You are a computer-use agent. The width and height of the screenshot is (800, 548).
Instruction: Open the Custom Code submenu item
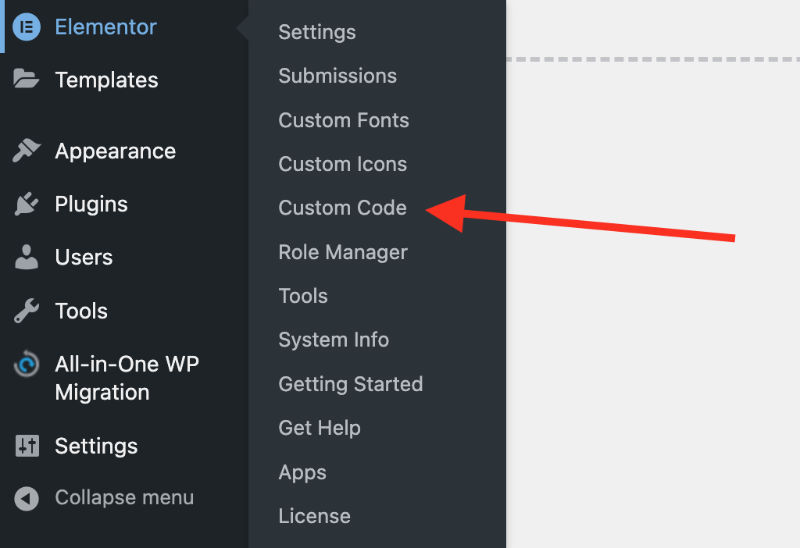(x=343, y=208)
